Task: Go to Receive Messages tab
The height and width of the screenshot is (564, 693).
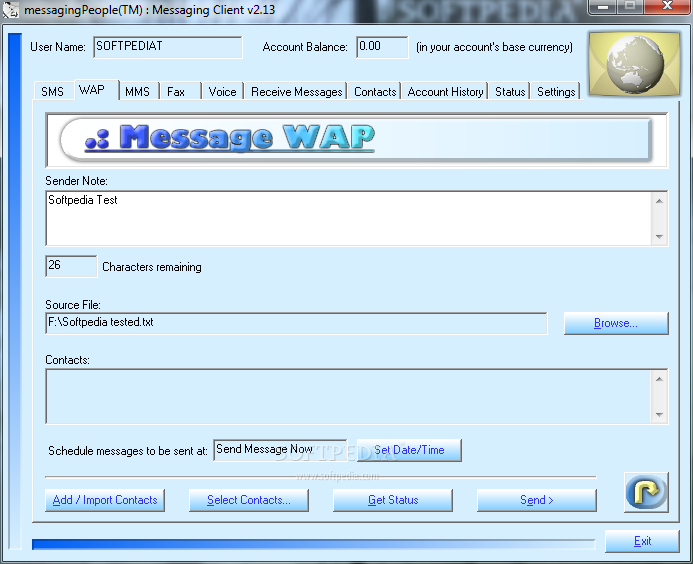Action: point(297,91)
